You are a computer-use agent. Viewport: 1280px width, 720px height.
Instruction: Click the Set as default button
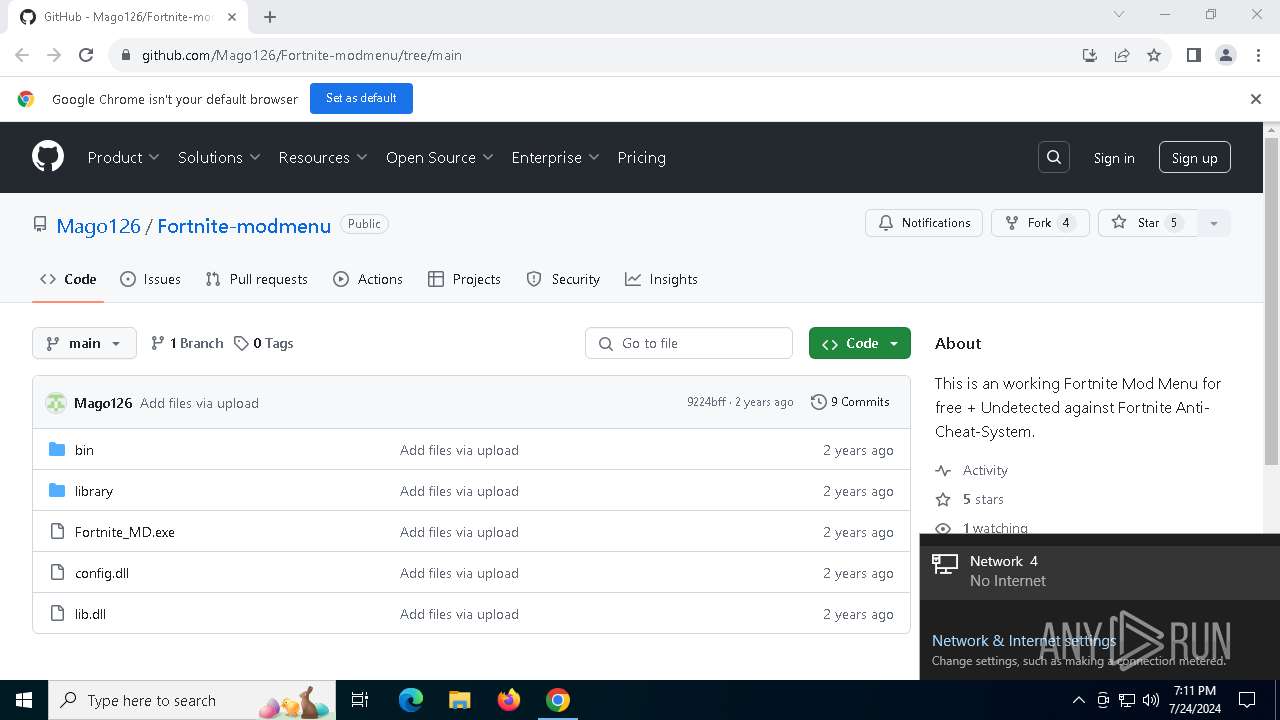(x=361, y=98)
